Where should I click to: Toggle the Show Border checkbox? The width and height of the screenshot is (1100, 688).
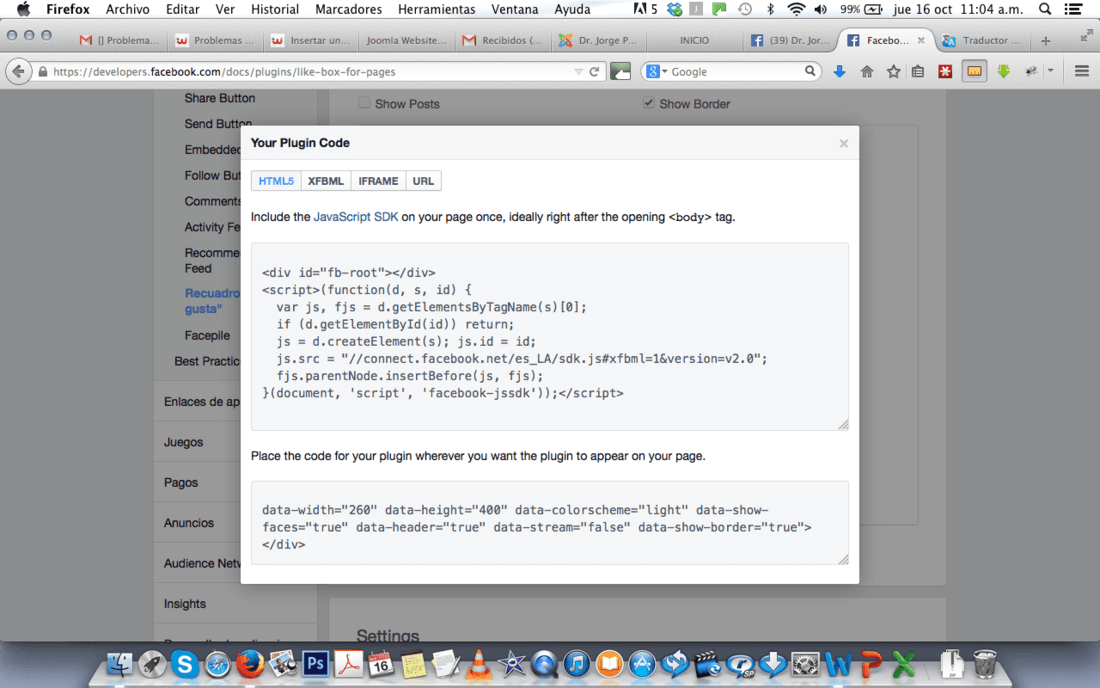pyautogui.click(x=648, y=103)
